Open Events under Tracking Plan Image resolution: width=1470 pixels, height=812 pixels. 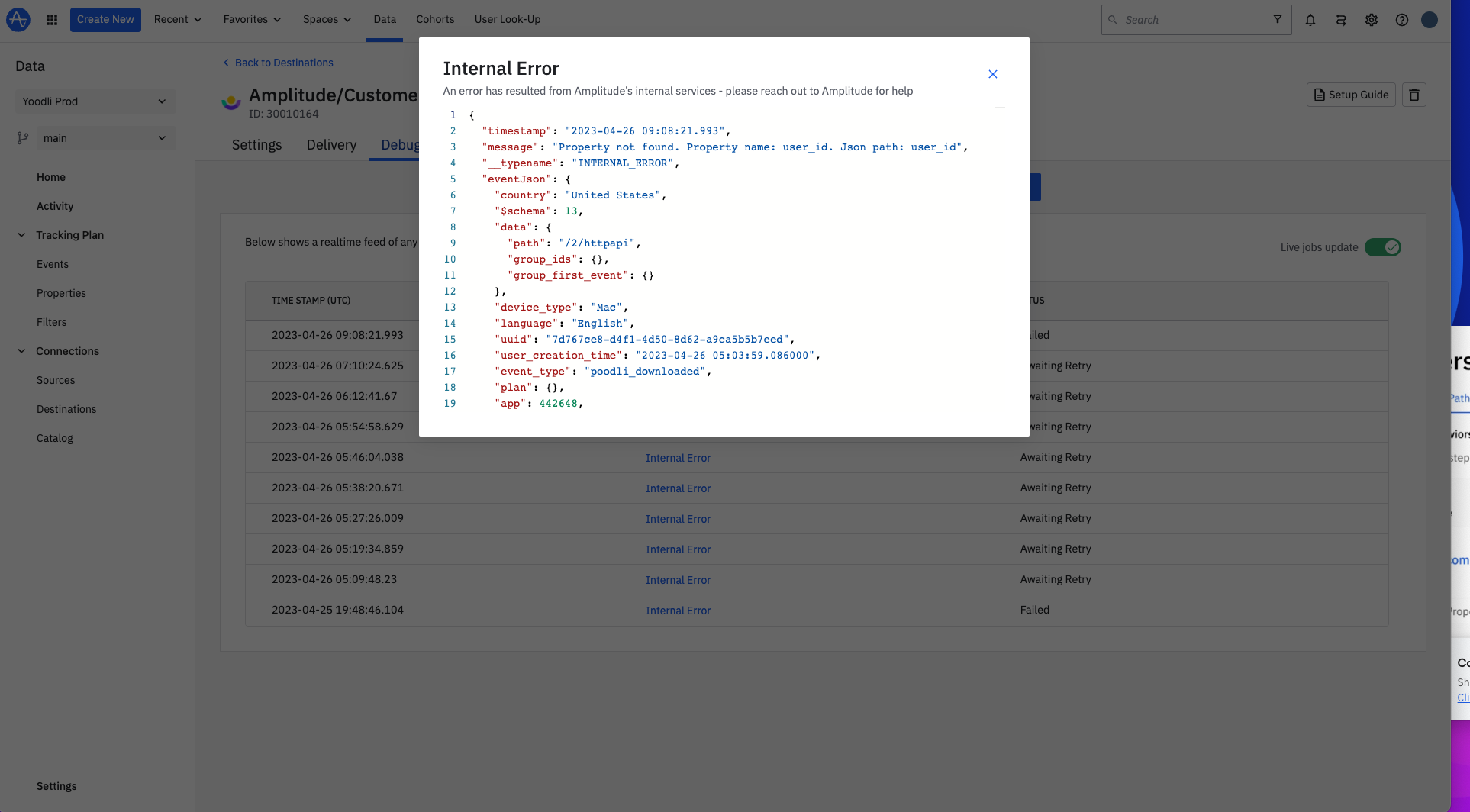tap(53, 264)
